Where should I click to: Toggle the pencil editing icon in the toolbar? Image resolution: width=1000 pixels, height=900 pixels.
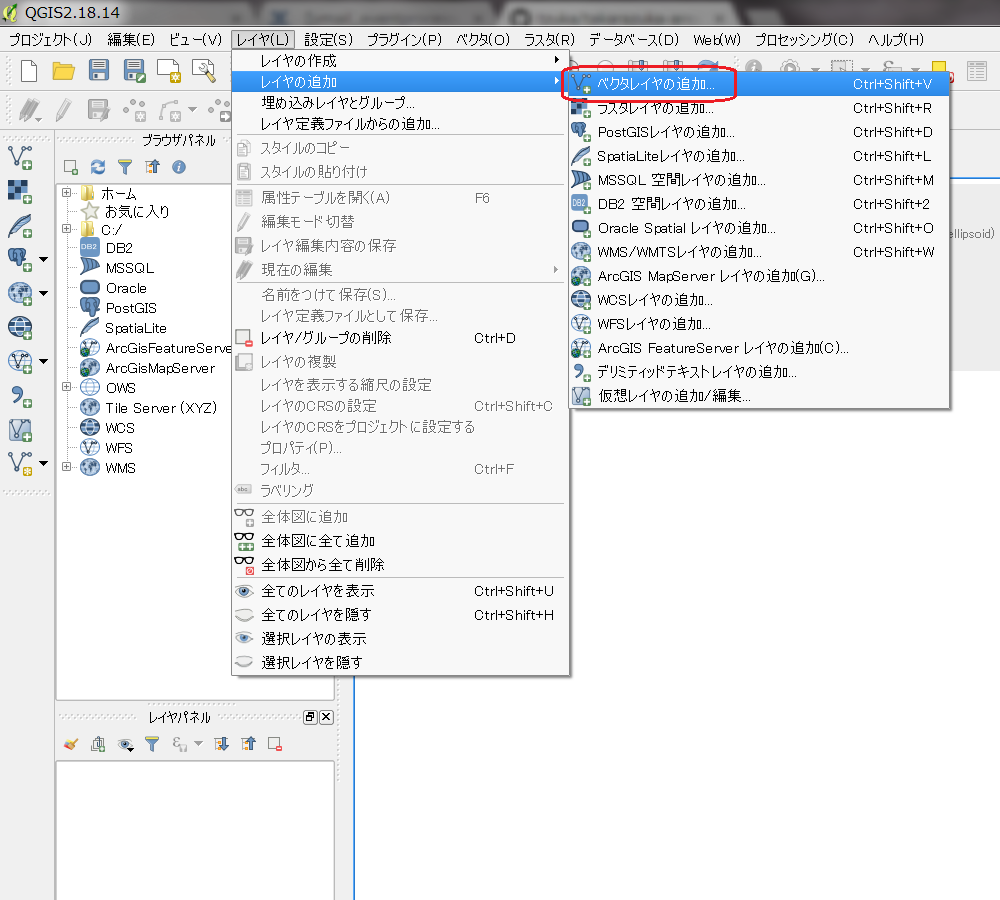point(63,110)
